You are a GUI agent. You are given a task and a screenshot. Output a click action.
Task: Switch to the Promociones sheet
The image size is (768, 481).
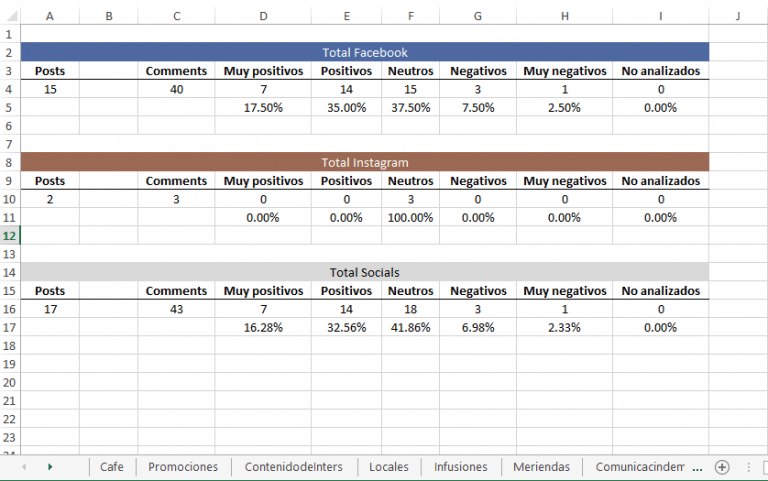click(x=183, y=467)
